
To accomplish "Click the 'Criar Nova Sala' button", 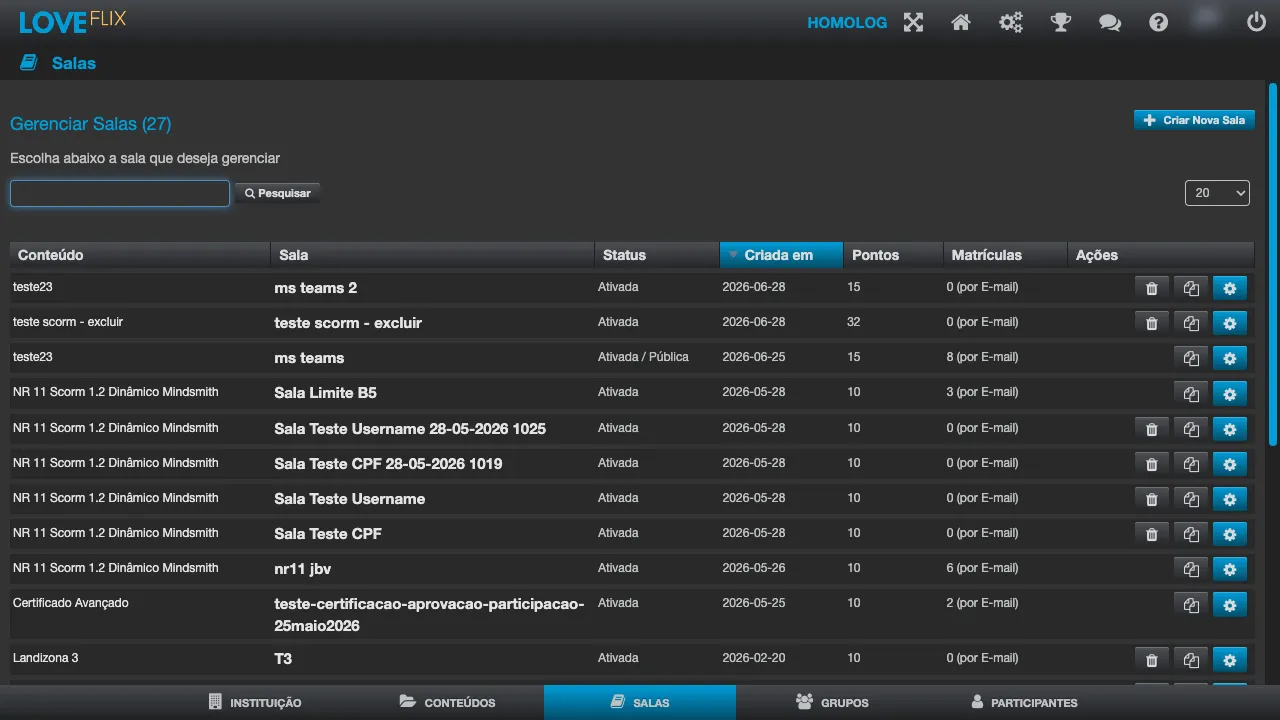I will pyautogui.click(x=1194, y=120).
